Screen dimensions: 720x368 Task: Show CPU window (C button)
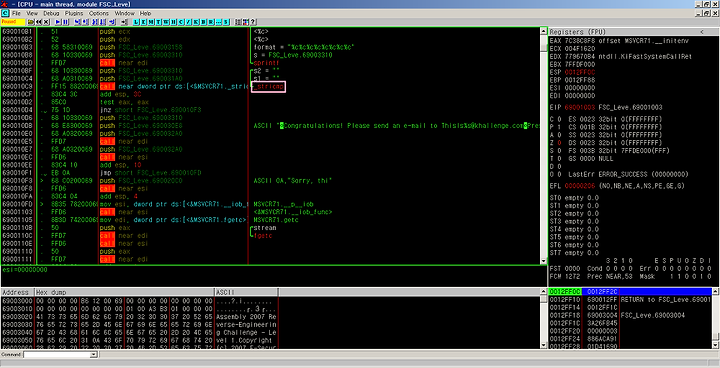(180, 22)
